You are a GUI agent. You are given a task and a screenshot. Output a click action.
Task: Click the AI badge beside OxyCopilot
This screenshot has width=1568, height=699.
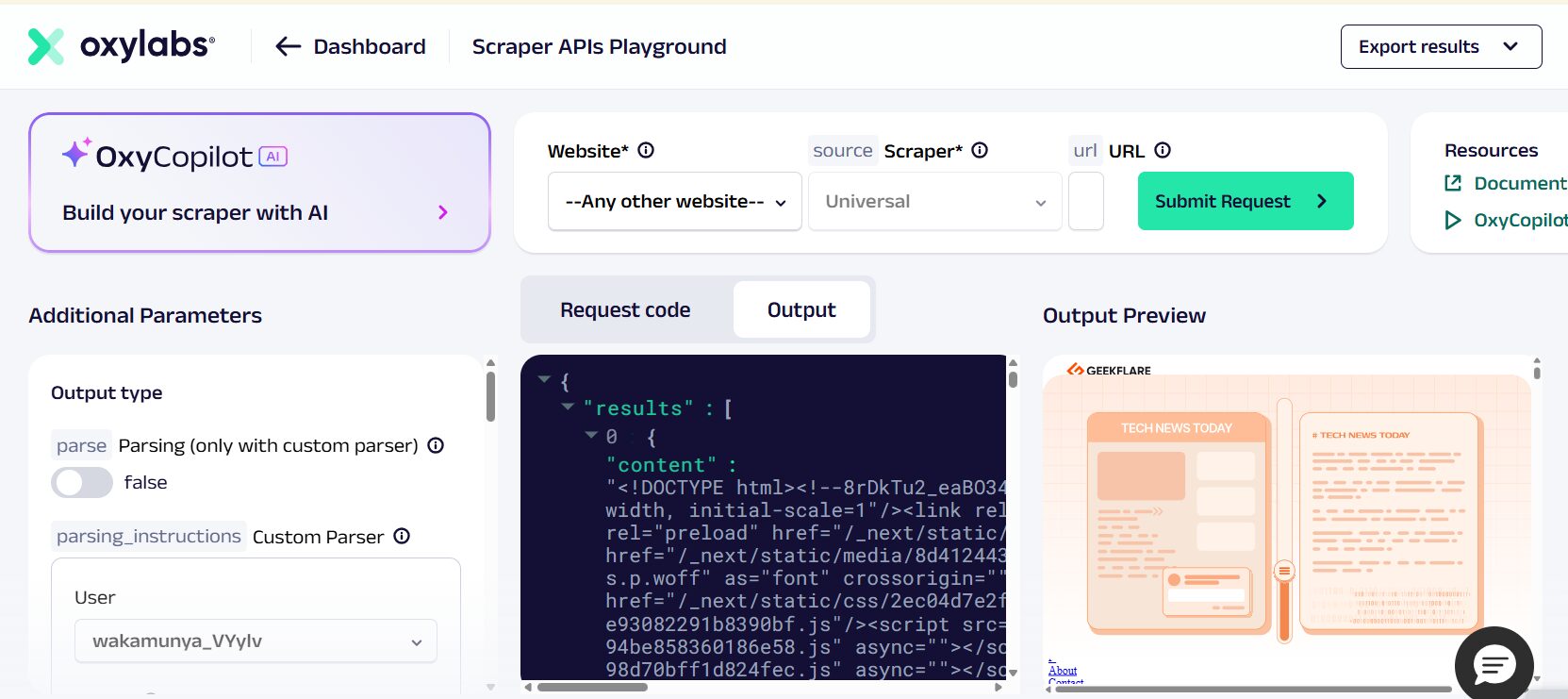click(273, 157)
